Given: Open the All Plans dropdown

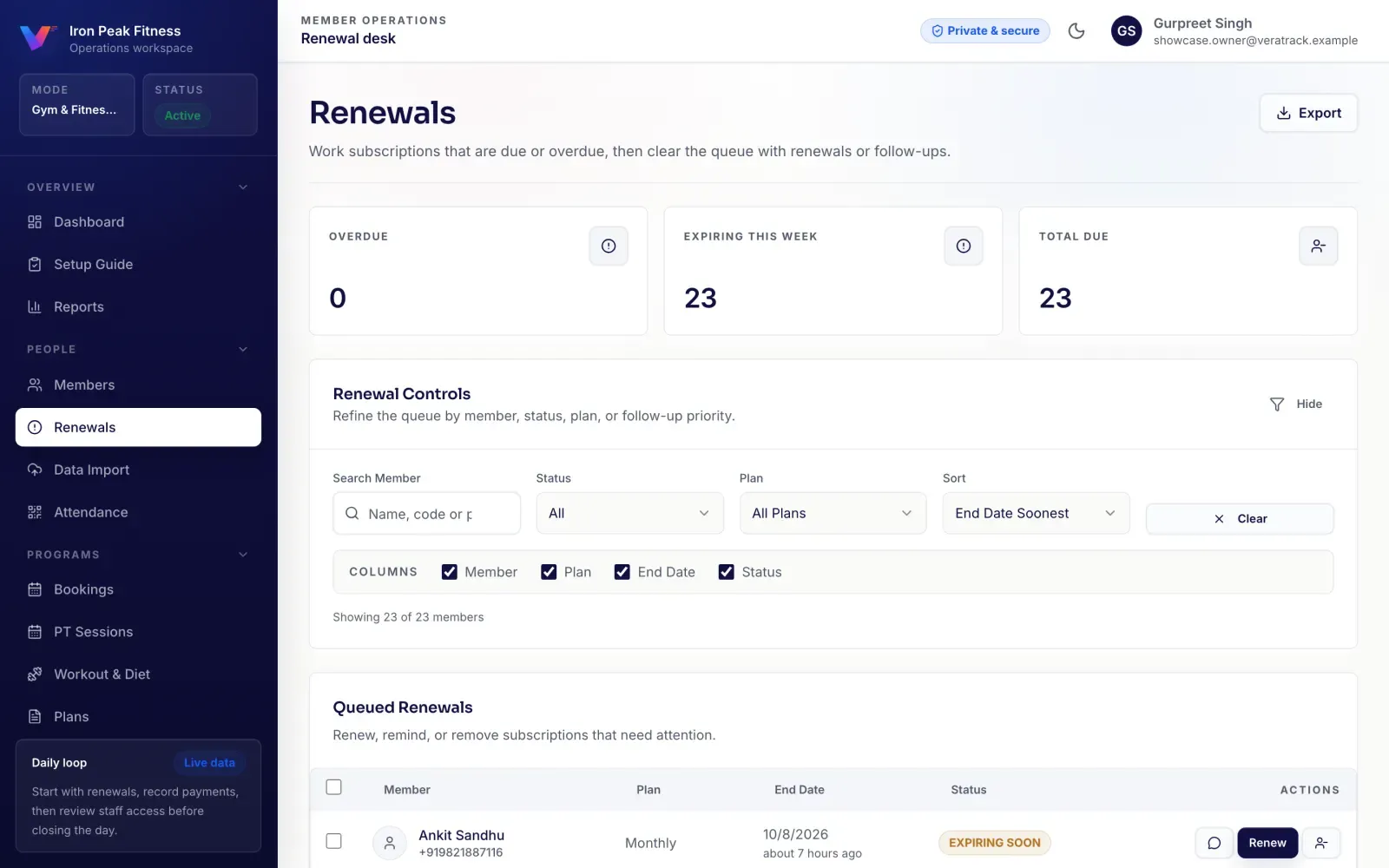Looking at the screenshot, I should tap(833, 514).
